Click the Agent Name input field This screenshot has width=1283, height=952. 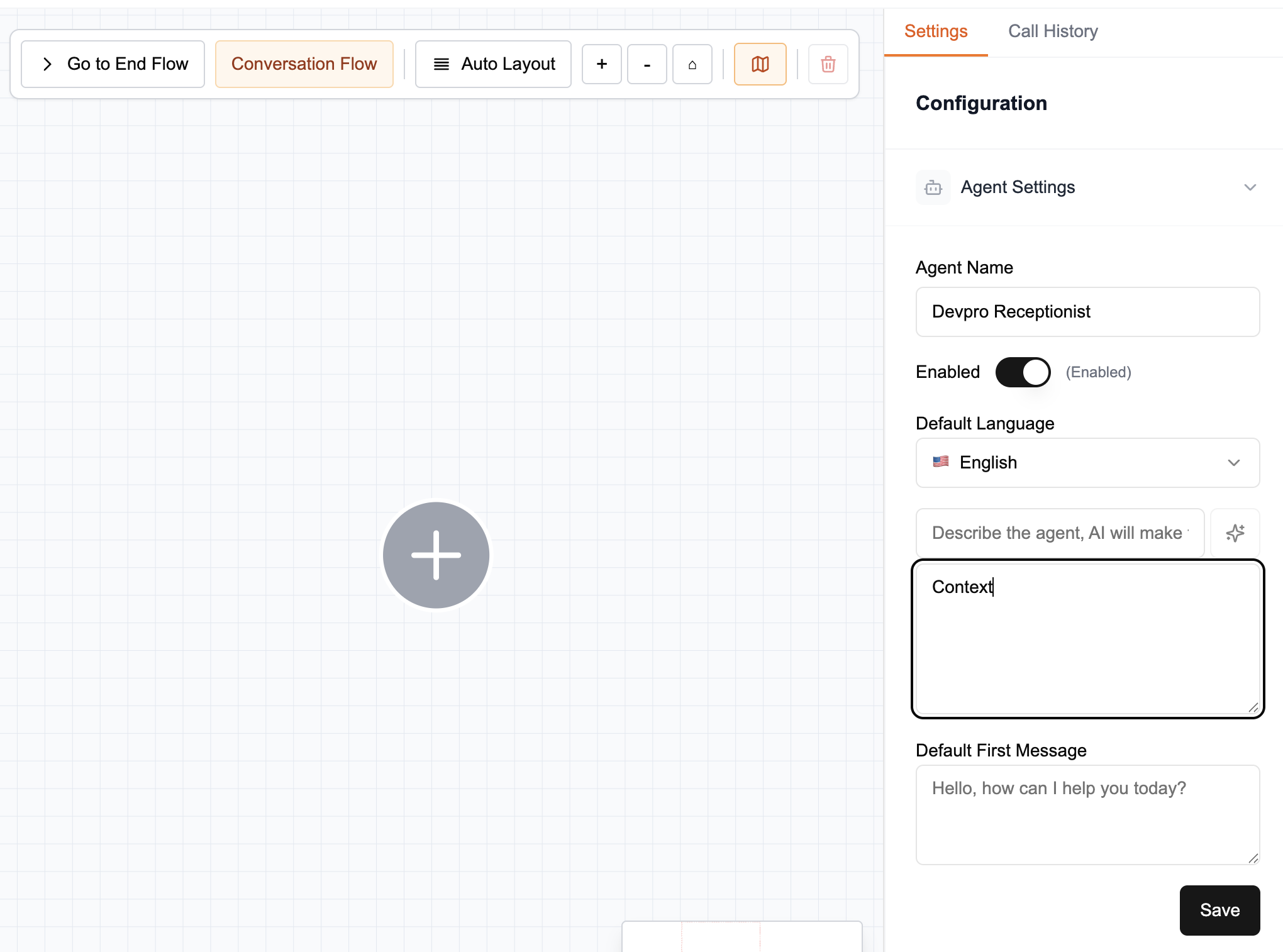click(1087, 312)
